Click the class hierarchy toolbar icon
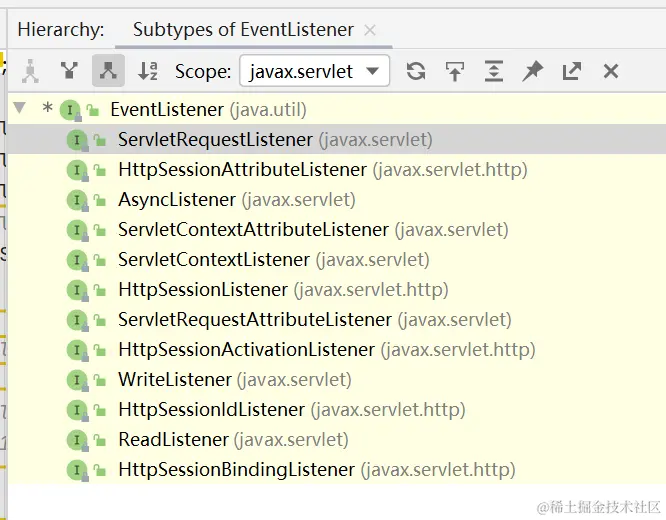This screenshot has height=520, width=666. [30, 70]
